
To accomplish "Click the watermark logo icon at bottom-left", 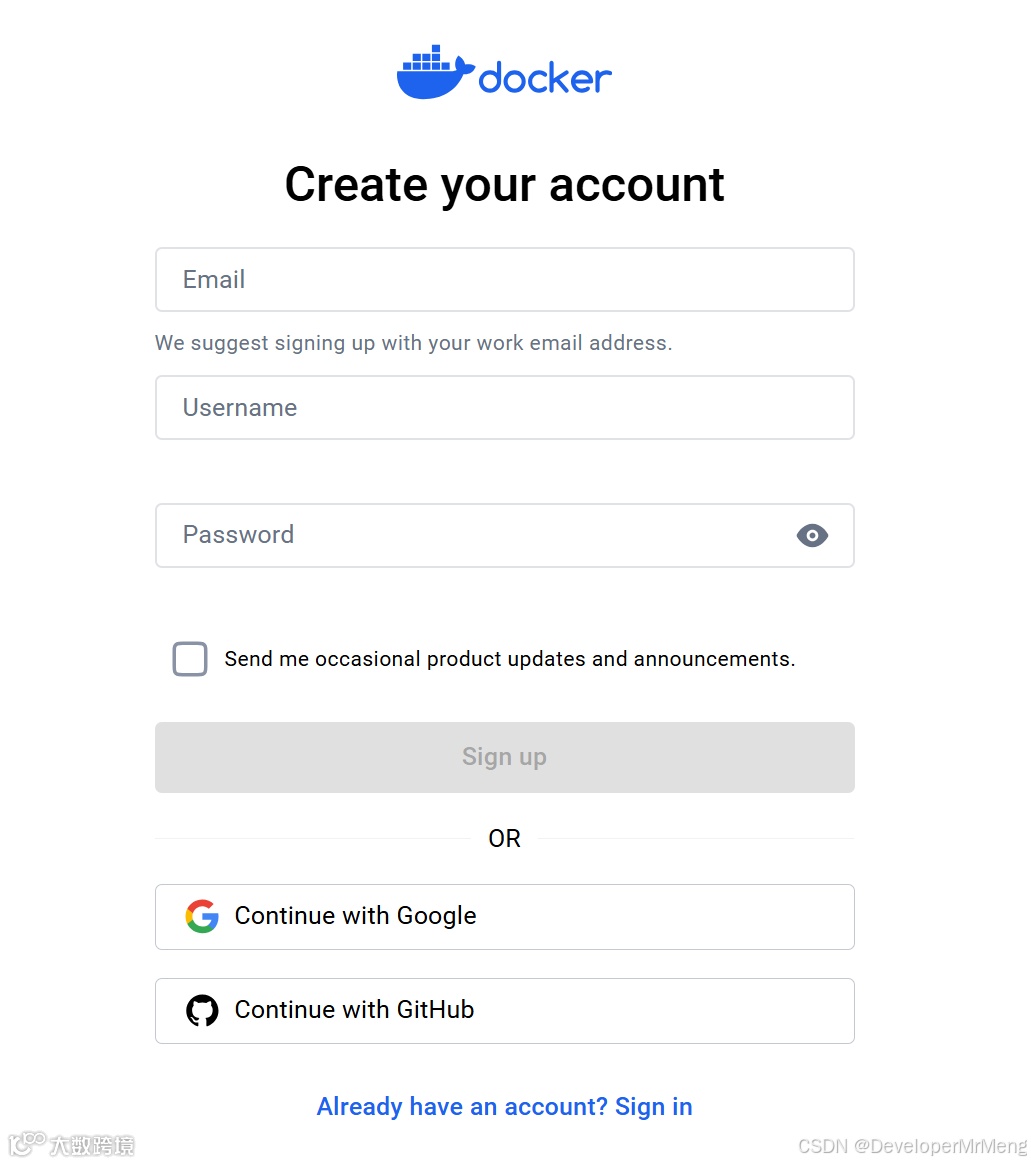I will coord(27,1144).
